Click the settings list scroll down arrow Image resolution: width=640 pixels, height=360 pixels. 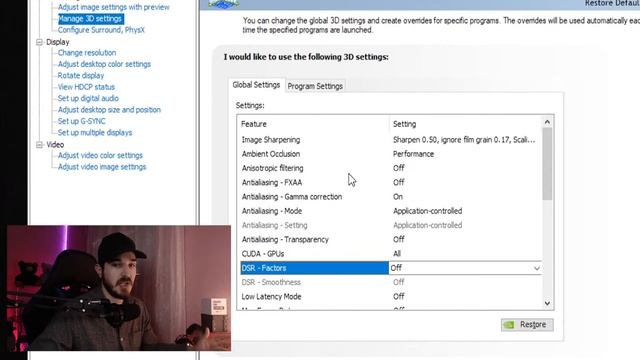[547, 303]
